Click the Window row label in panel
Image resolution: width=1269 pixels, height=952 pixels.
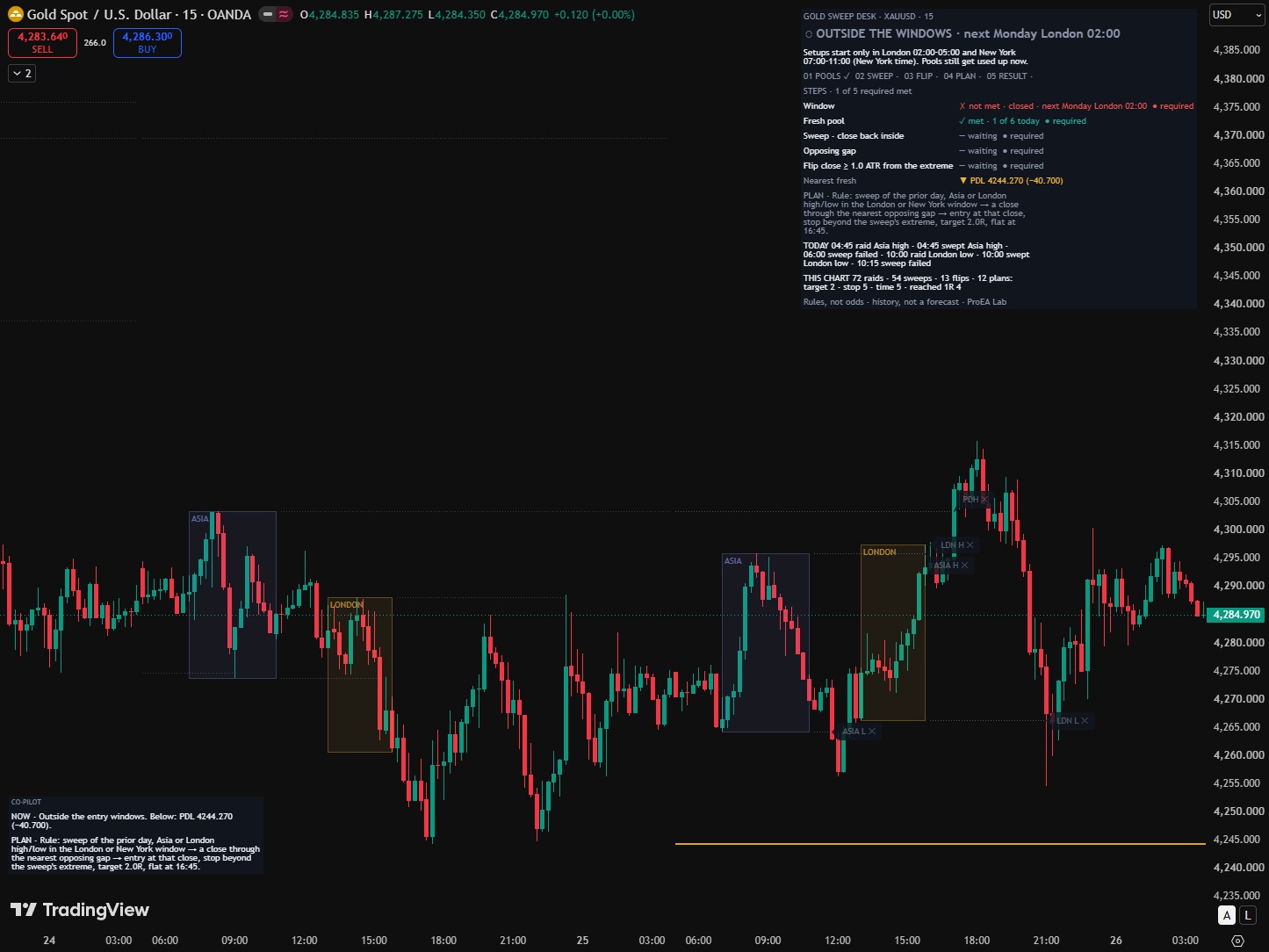point(819,106)
